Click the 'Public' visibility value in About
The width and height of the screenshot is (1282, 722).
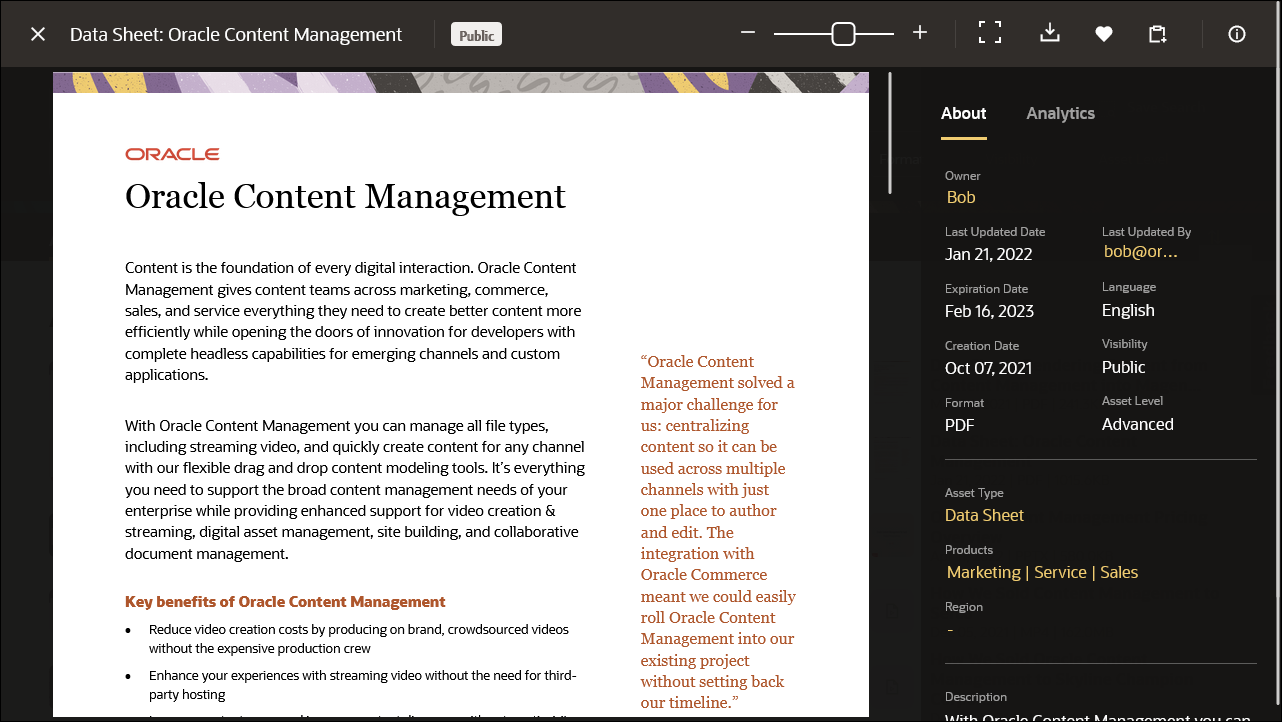[x=1124, y=368]
